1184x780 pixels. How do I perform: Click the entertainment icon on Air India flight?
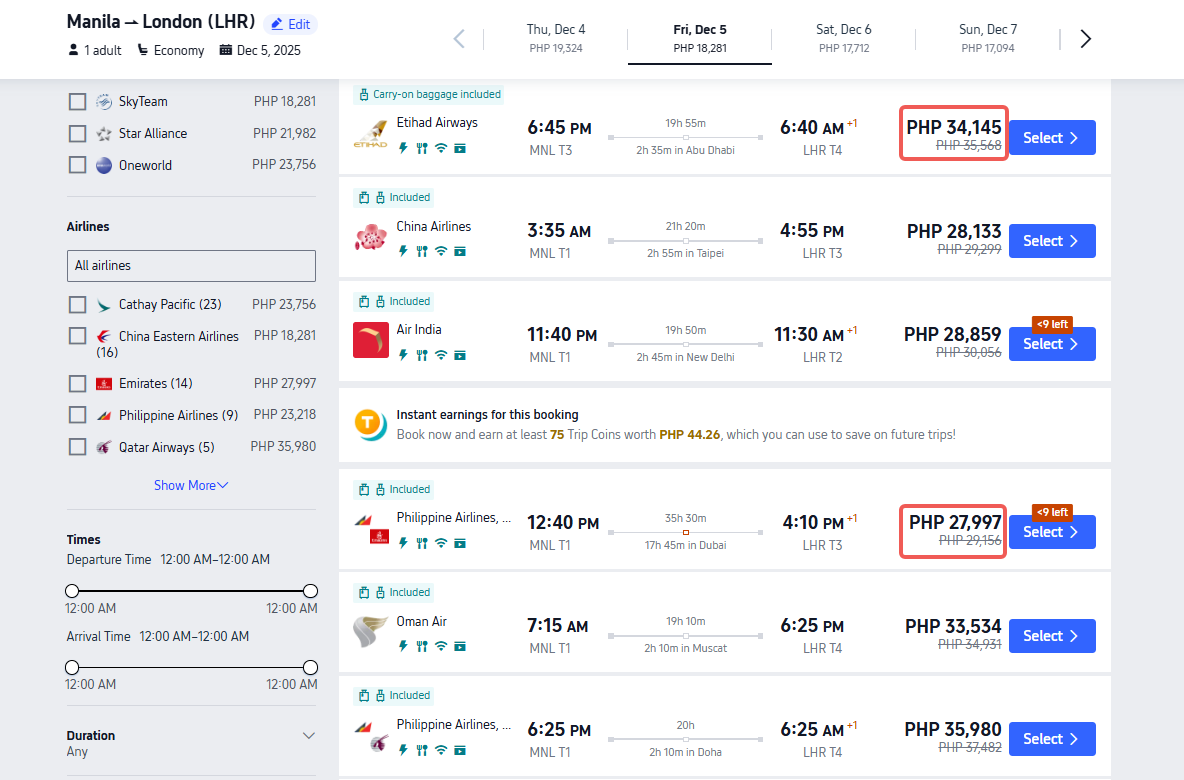click(460, 354)
